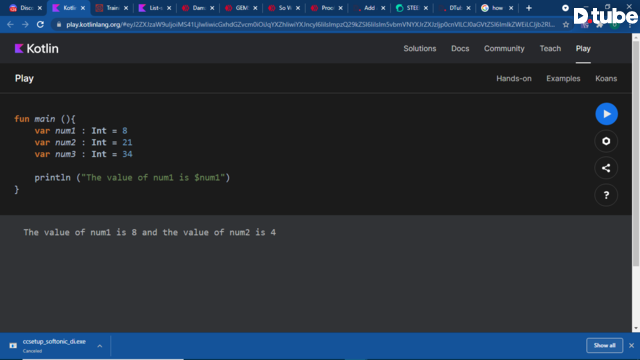Close the Dam tab

pos(212,8)
